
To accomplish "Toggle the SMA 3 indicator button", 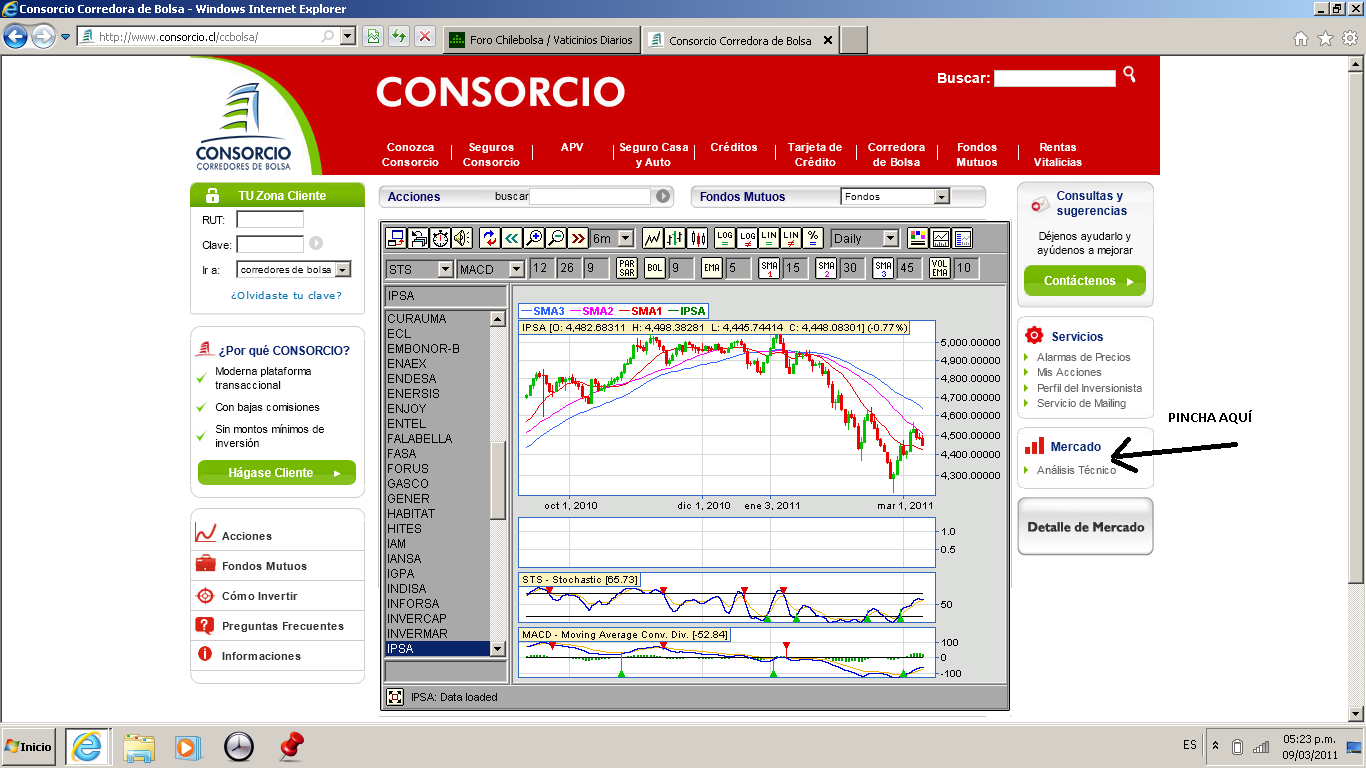I will pyautogui.click(x=882, y=268).
